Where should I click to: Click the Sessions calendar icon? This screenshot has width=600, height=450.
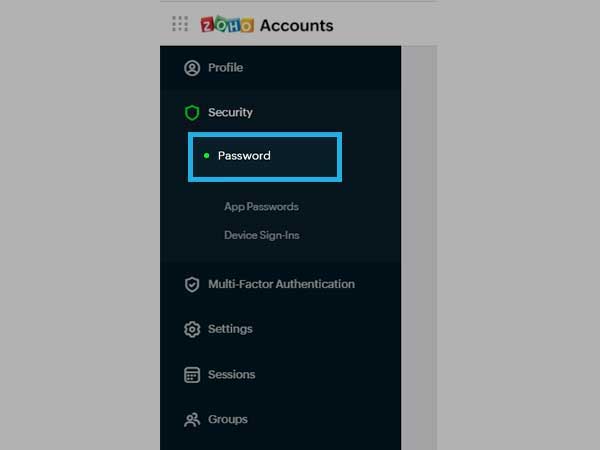(x=192, y=375)
